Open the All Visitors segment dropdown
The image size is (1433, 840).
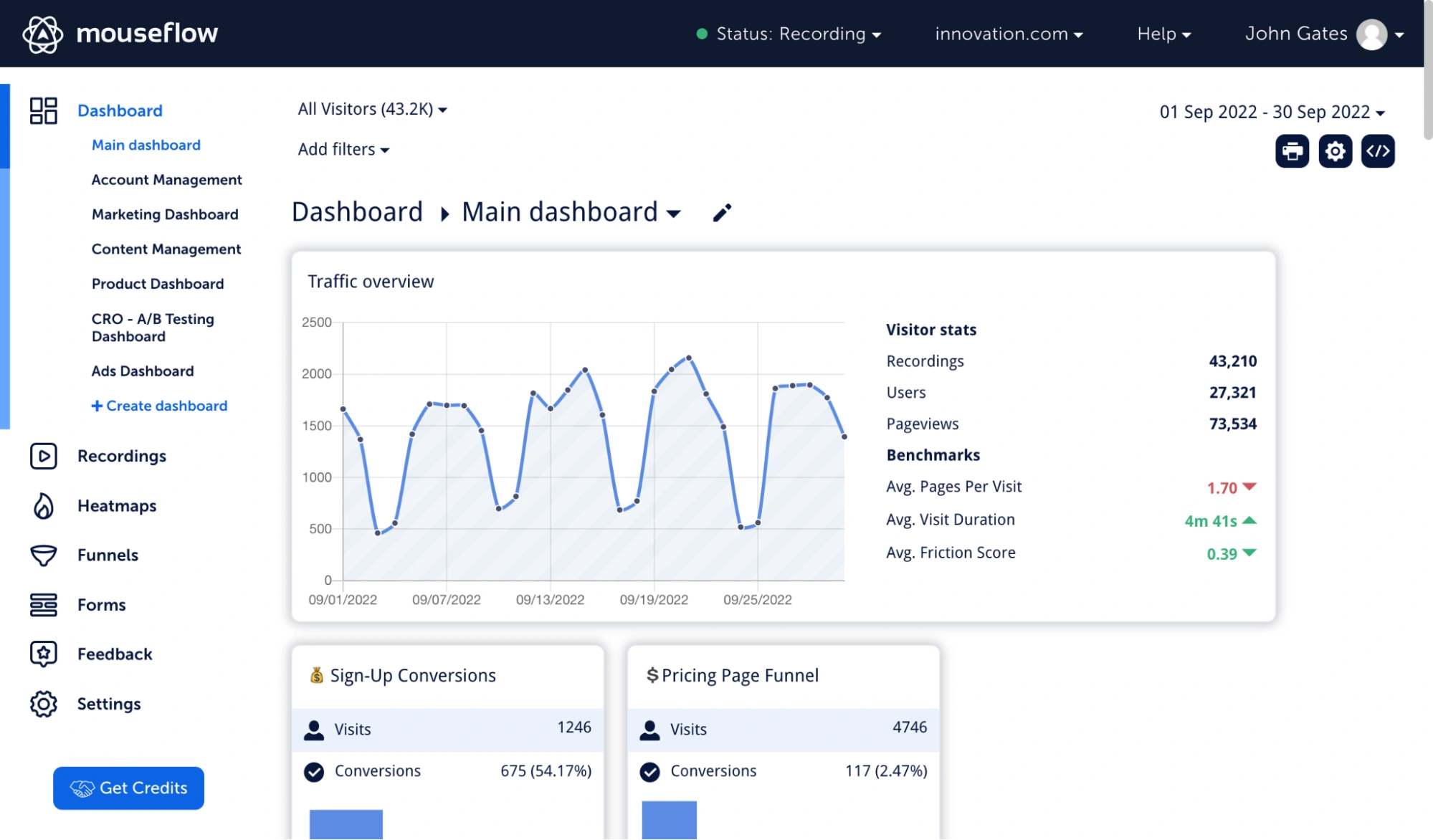[x=372, y=109]
